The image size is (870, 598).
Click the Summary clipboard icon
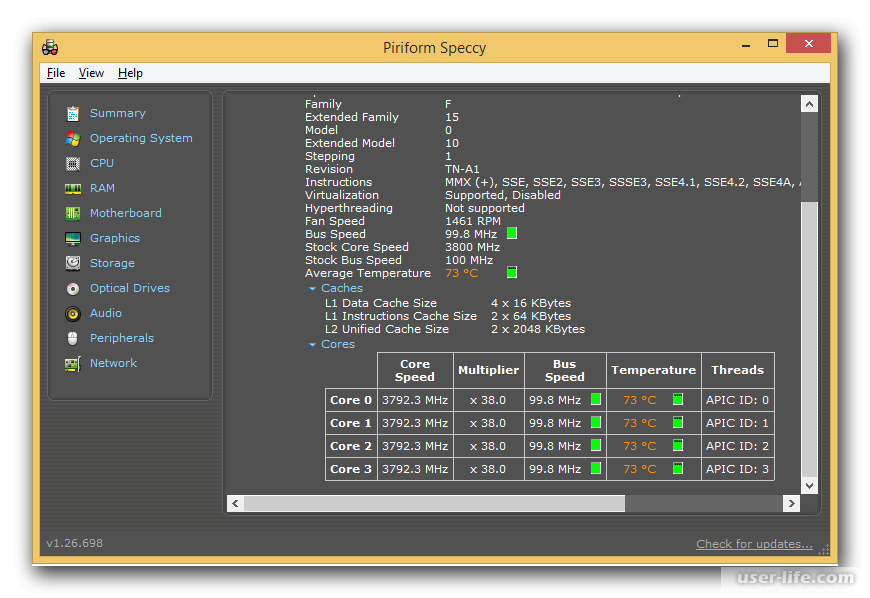tap(73, 113)
